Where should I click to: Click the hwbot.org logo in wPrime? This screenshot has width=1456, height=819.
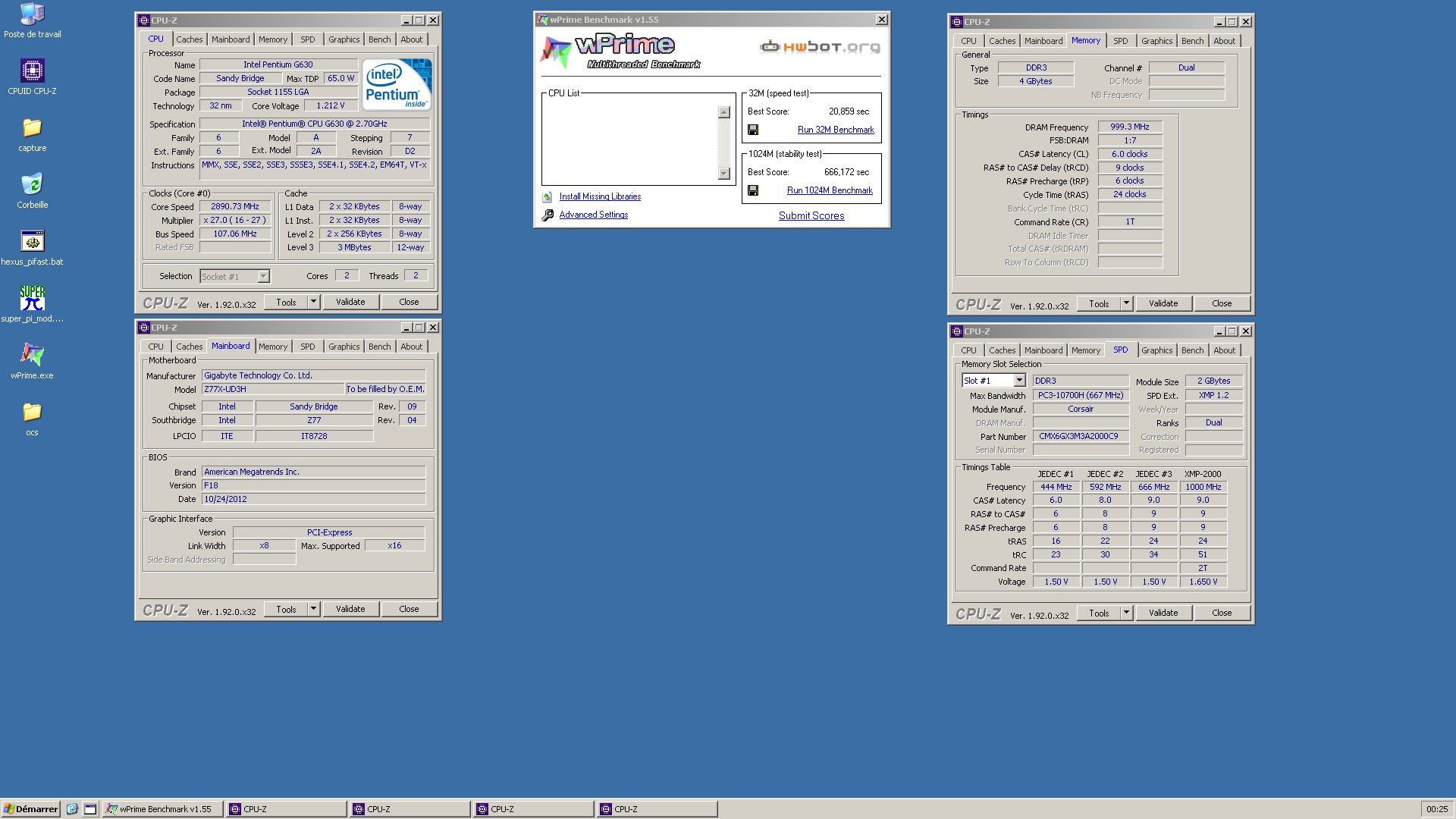(x=820, y=47)
